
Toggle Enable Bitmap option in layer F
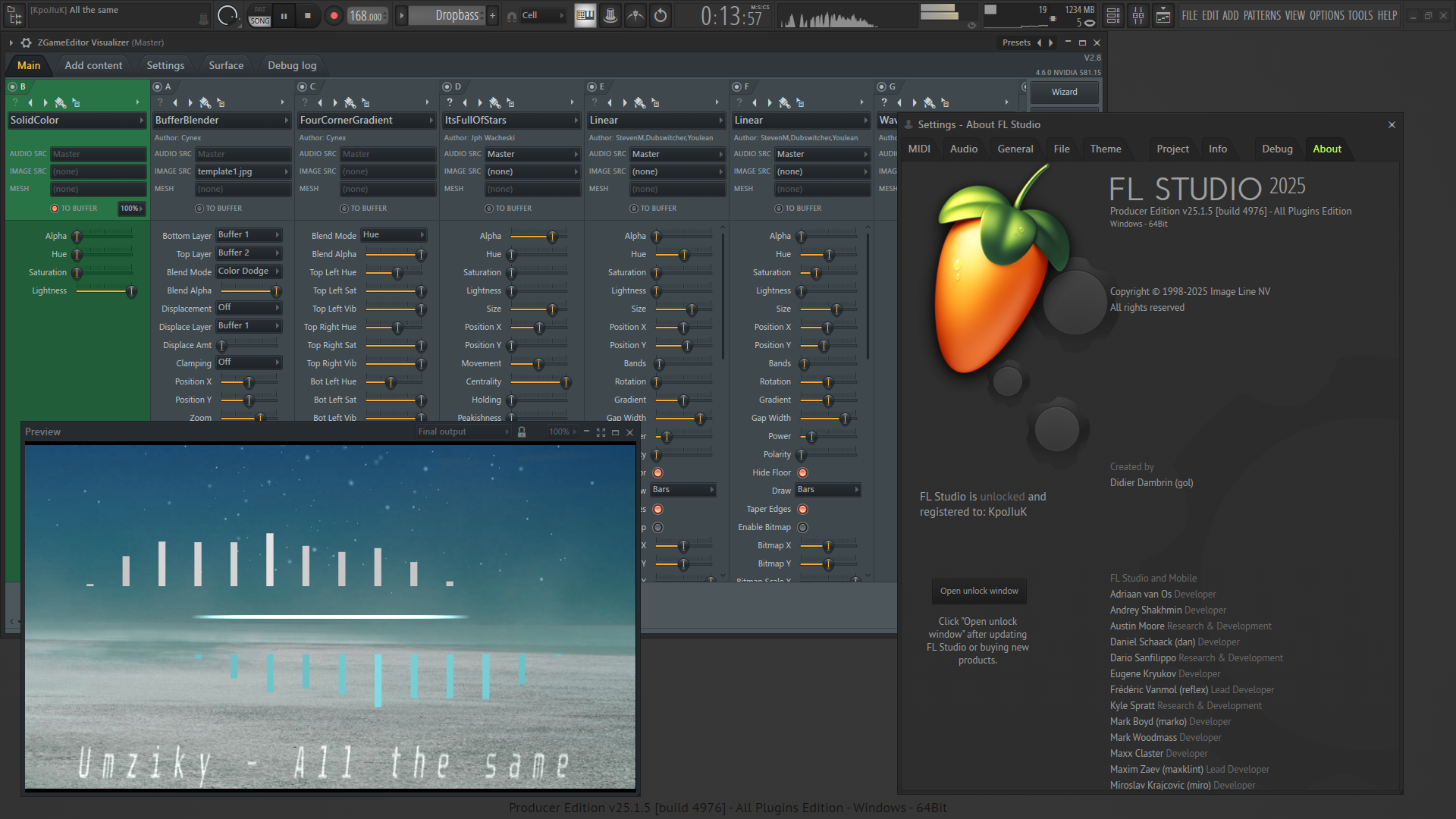(802, 527)
